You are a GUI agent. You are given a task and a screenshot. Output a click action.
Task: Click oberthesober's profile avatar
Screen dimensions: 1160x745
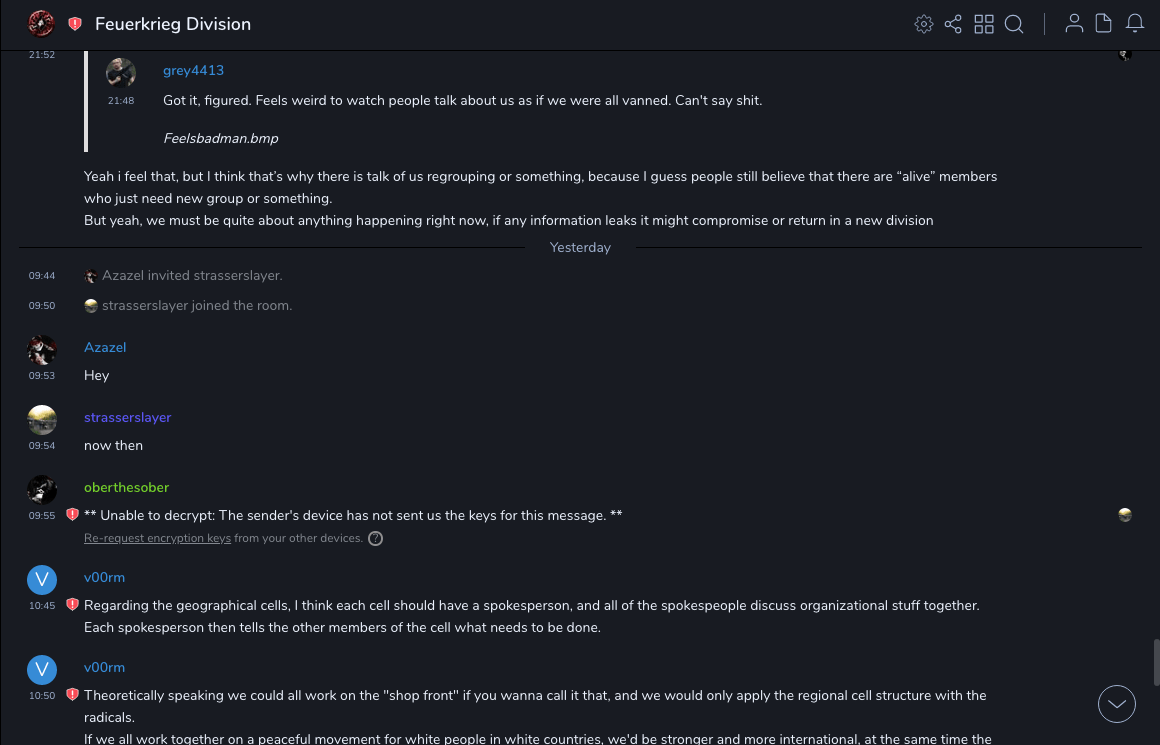pyautogui.click(x=42, y=489)
